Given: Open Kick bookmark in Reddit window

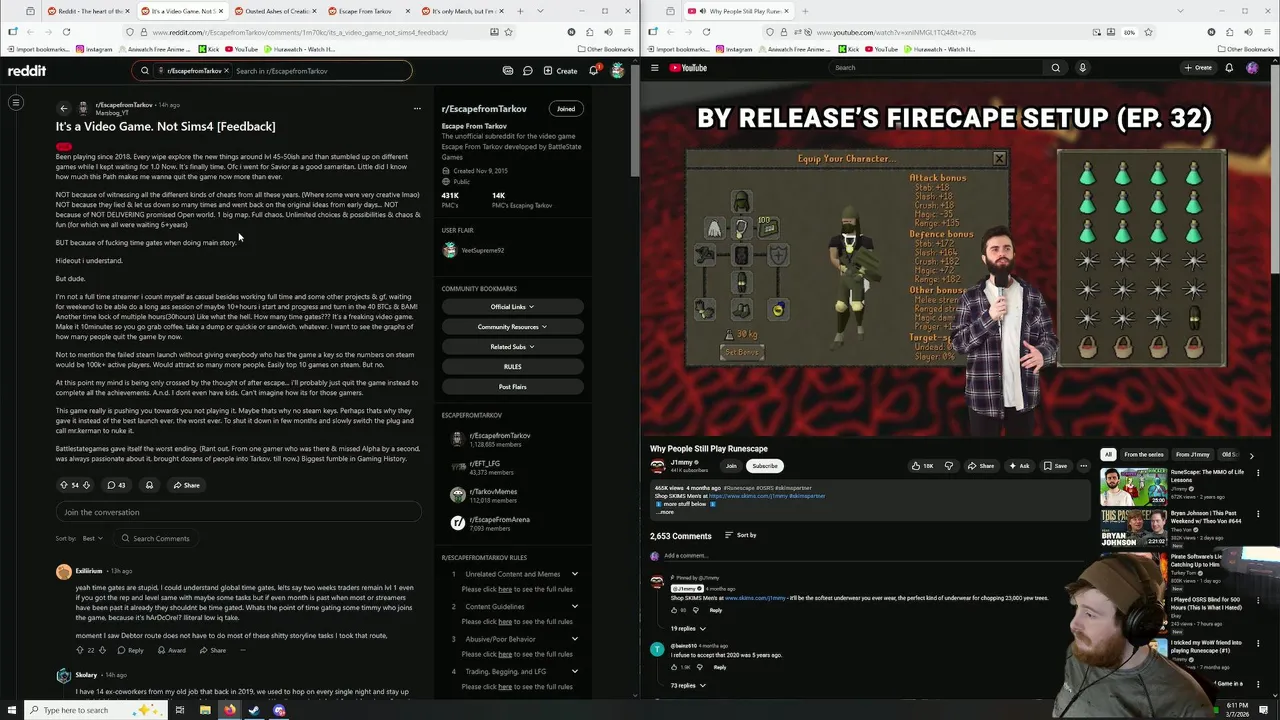Looking at the screenshot, I should (x=208, y=49).
